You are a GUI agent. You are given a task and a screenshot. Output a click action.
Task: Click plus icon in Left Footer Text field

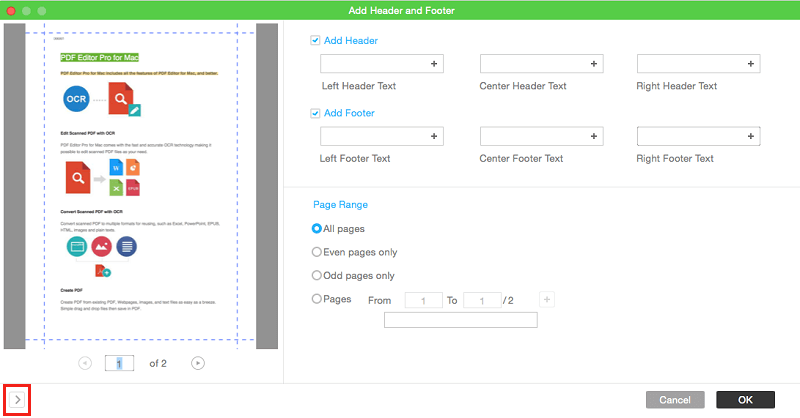(x=434, y=136)
